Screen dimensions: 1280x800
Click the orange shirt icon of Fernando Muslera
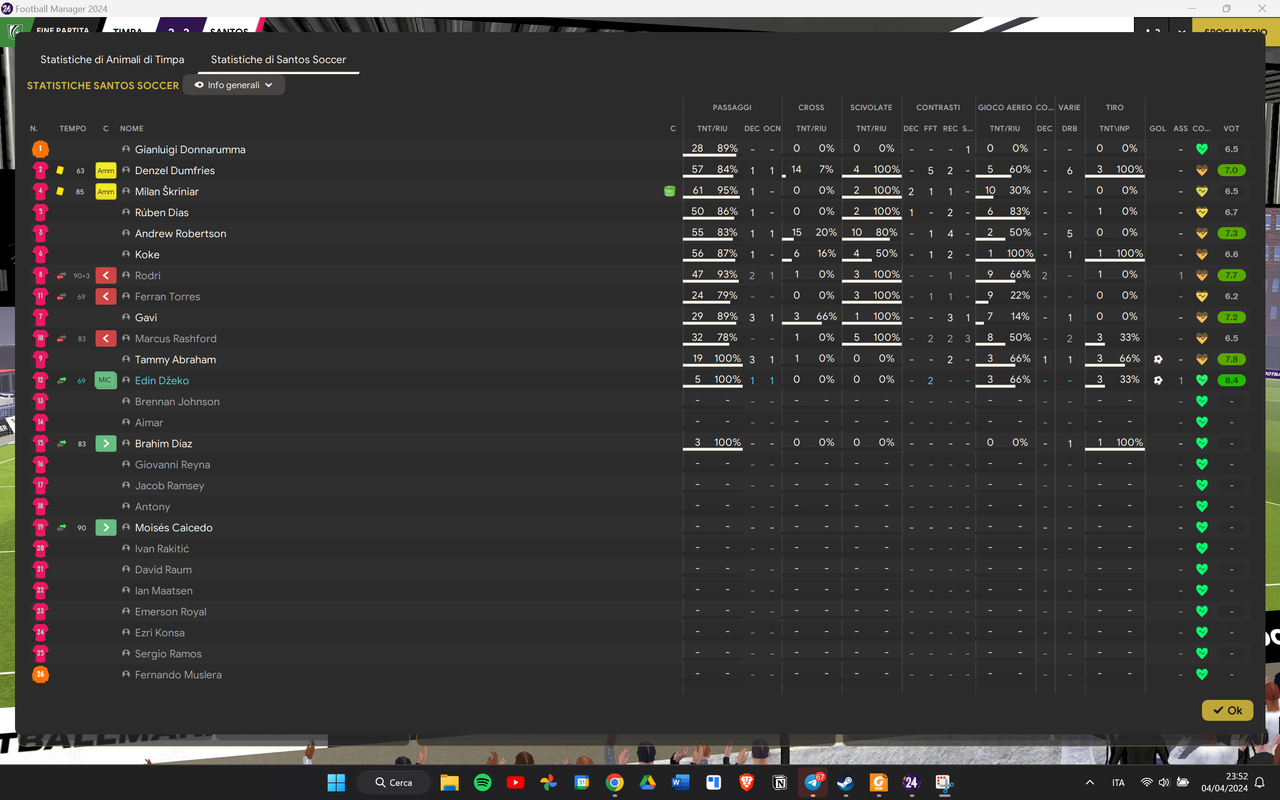pyautogui.click(x=40, y=674)
